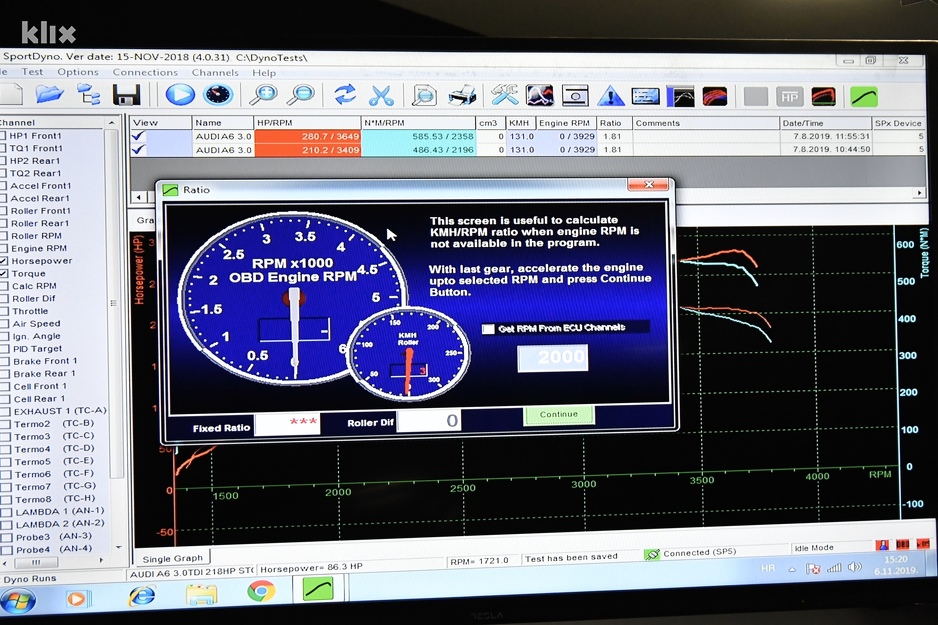
Task: Open the Windows Start menu
Action: click(x=18, y=600)
